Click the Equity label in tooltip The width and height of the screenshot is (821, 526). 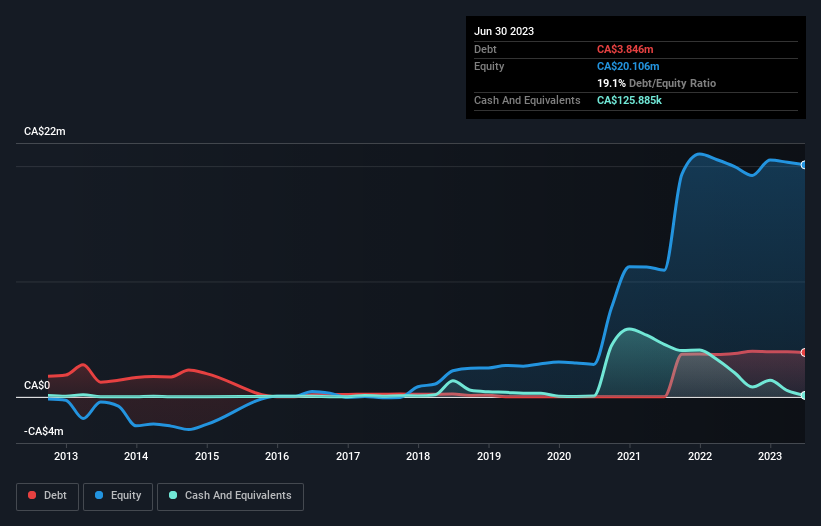[x=489, y=66]
